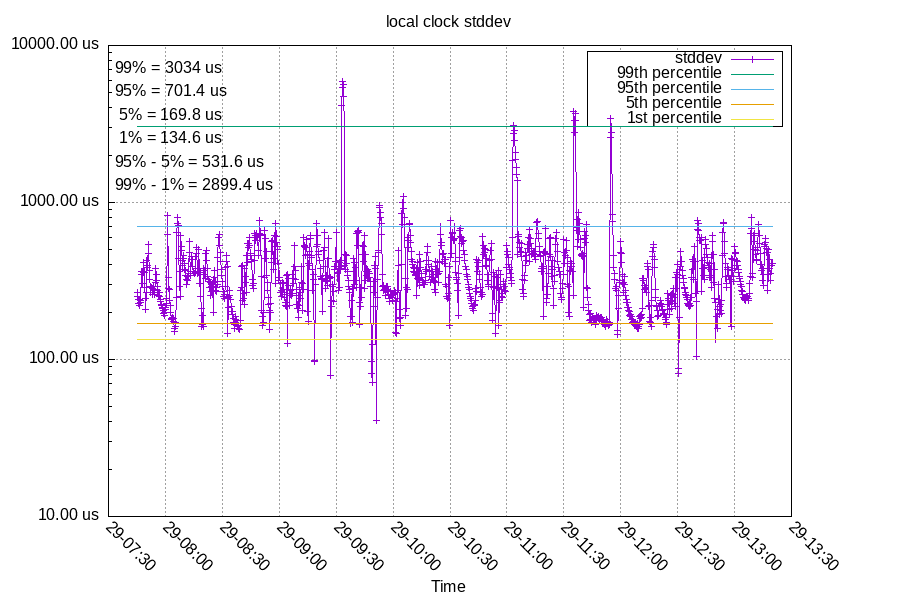Click the 1st percentile legend label

click(674, 118)
